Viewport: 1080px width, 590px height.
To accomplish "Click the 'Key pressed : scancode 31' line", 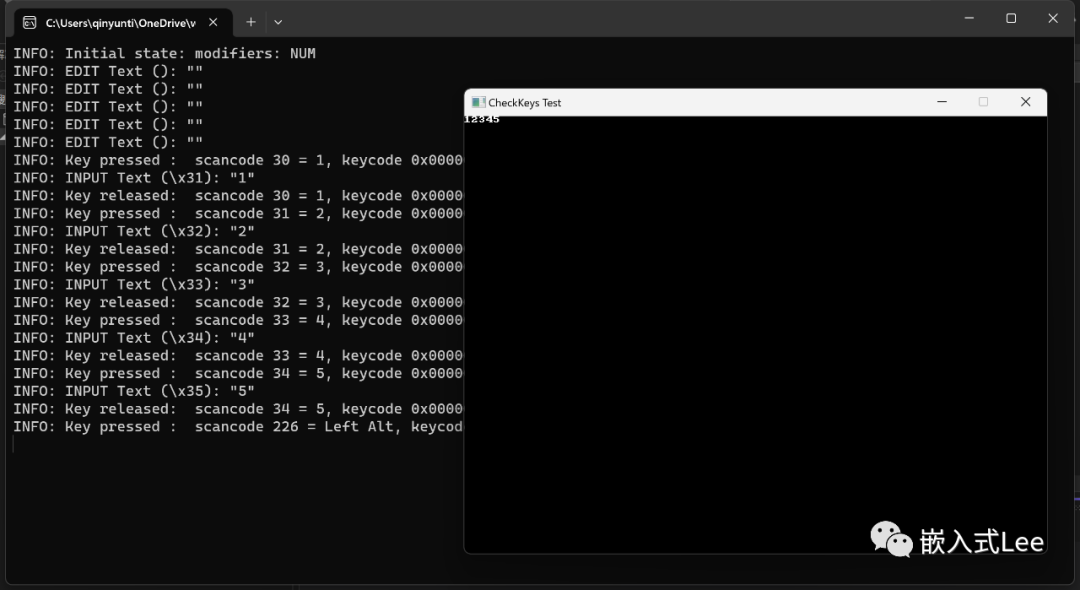I will [x=238, y=213].
